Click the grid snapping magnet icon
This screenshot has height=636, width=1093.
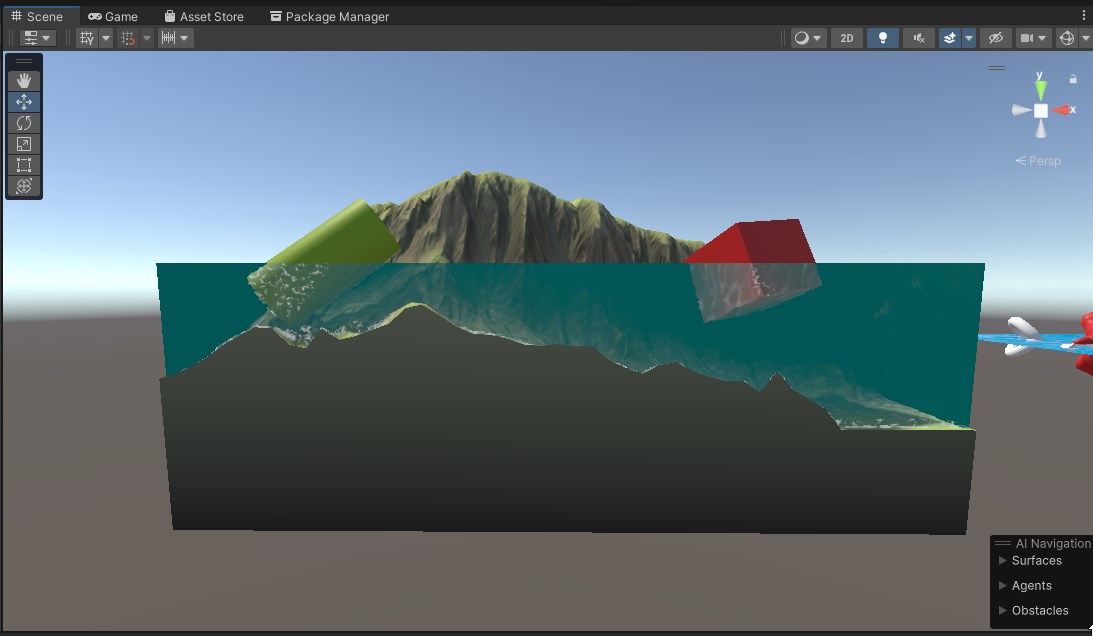coord(128,38)
